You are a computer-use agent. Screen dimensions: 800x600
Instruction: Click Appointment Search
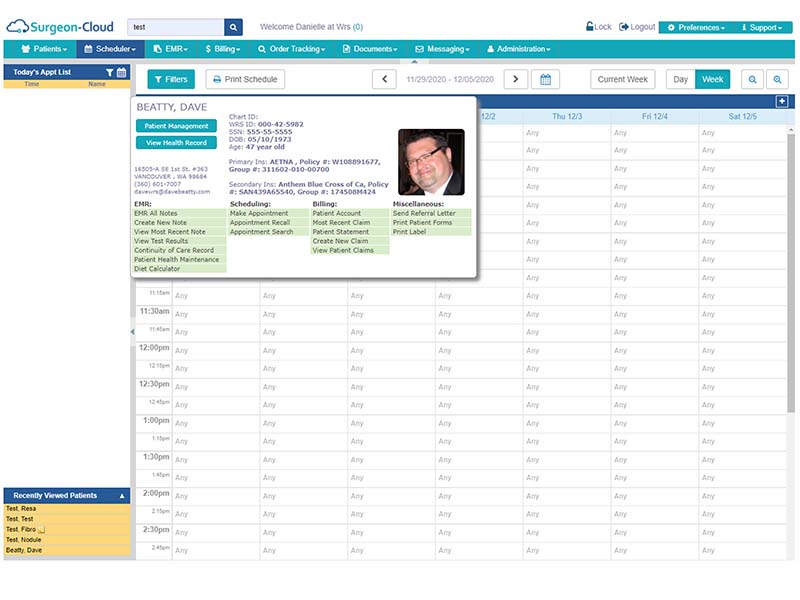point(268,232)
